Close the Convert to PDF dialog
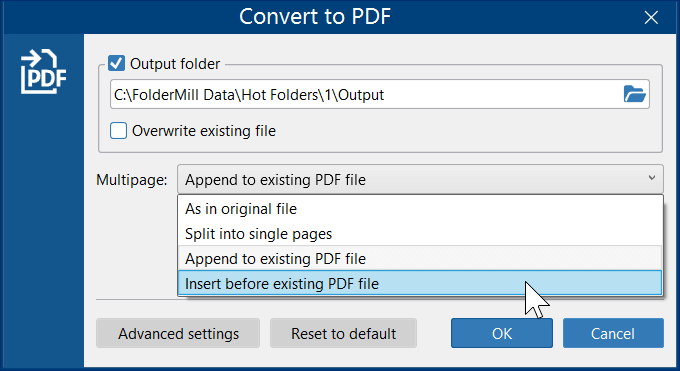The height and width of the screenshot is (371, 680). pos(651,17)
